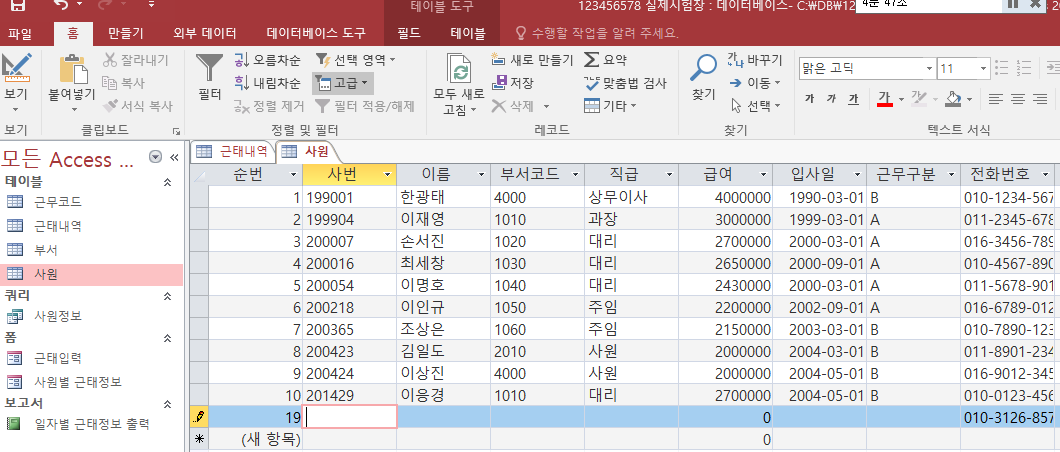Image resolution: width=1060 pixels, height=452 pixels.
Task: Click the red font color button
Action: (884, 99)
